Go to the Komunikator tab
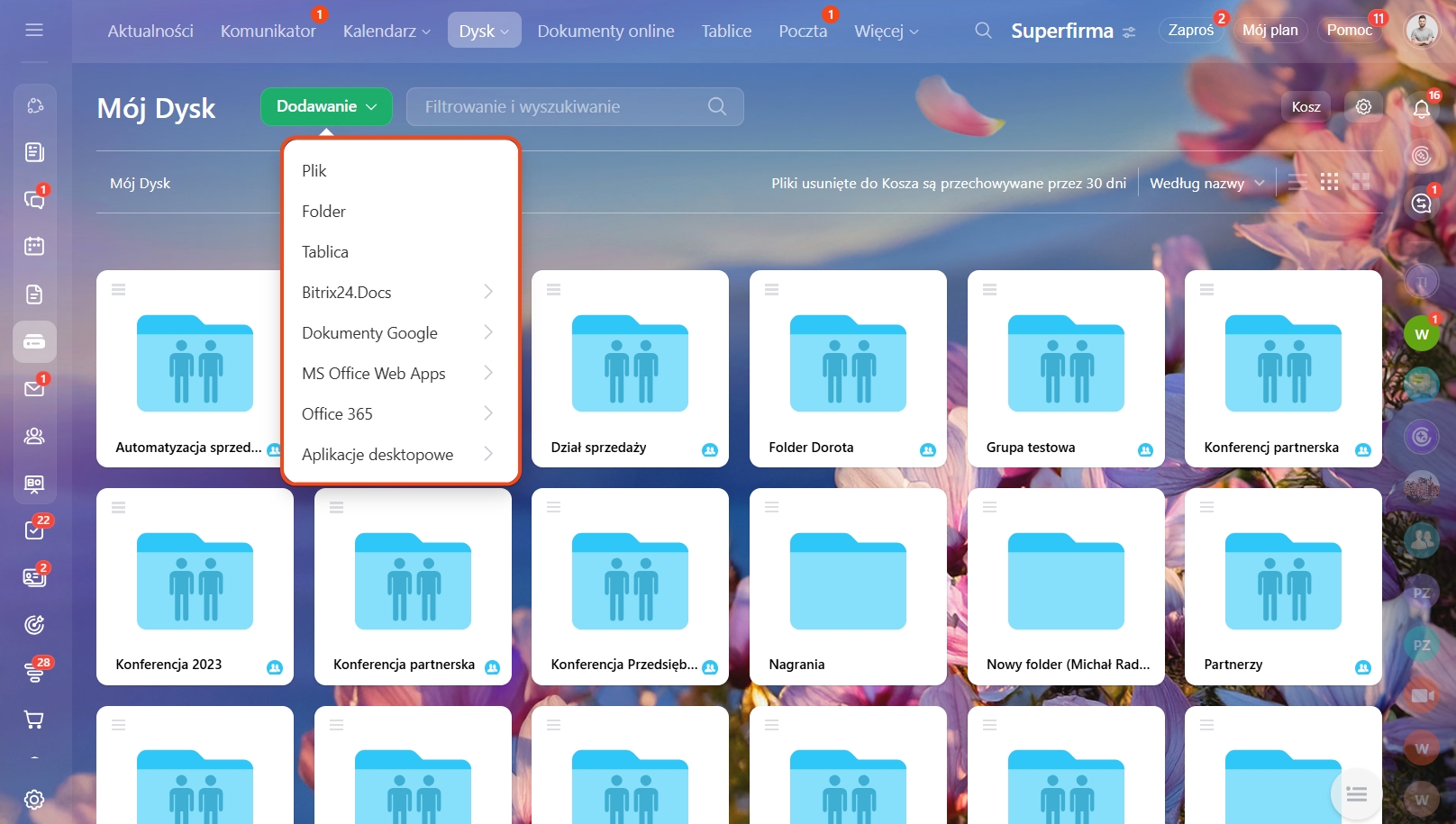 [x=268, y=31]
